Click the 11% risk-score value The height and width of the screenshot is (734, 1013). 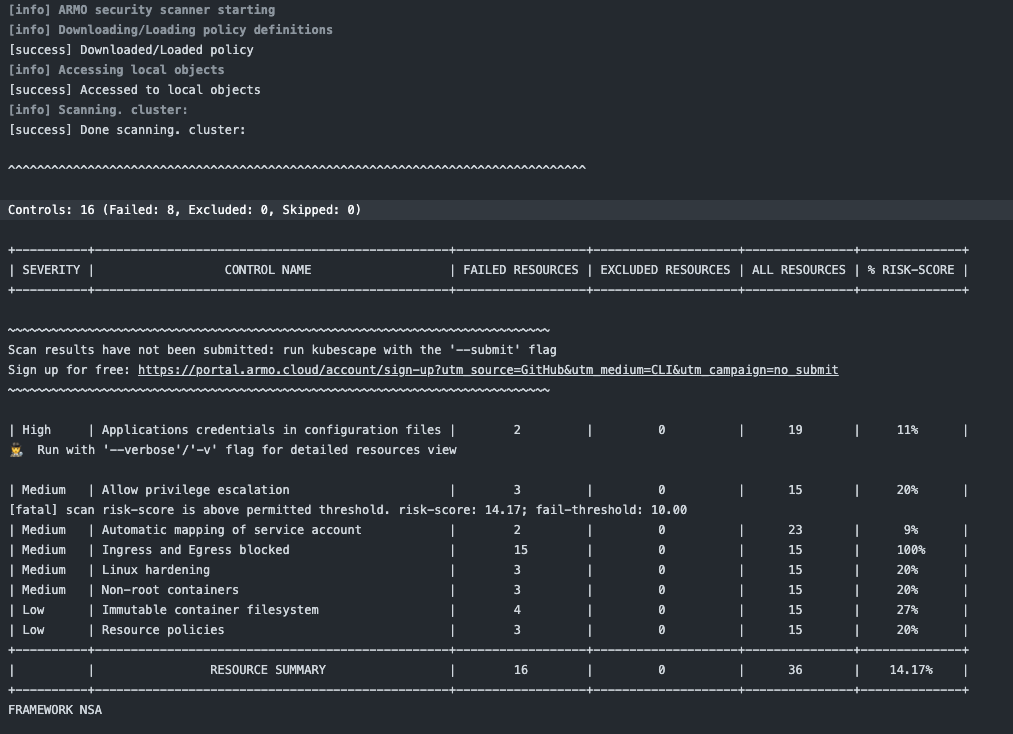[x=907, y=430]
